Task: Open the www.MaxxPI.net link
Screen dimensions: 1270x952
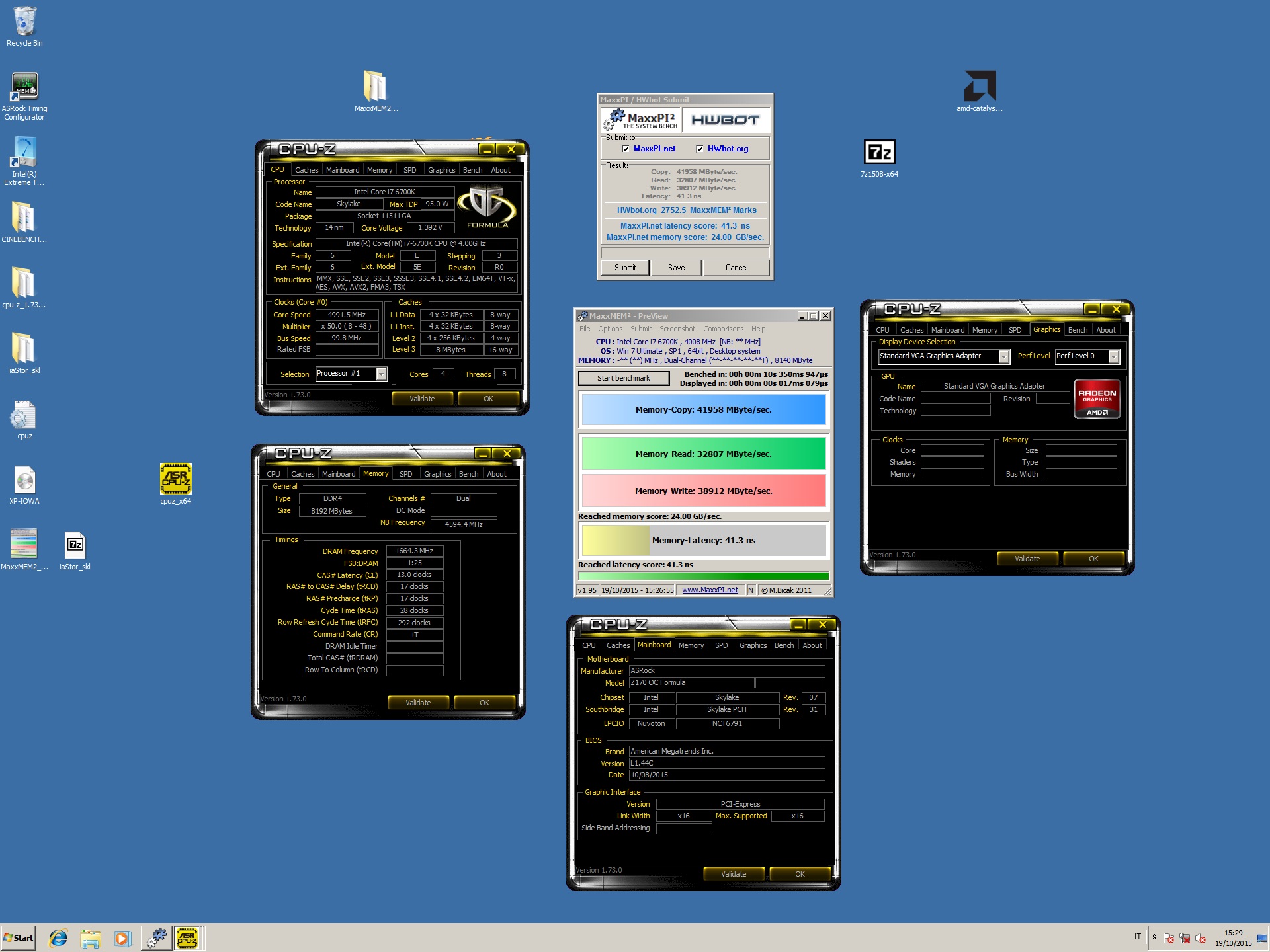Action: (x=710, y=590)
